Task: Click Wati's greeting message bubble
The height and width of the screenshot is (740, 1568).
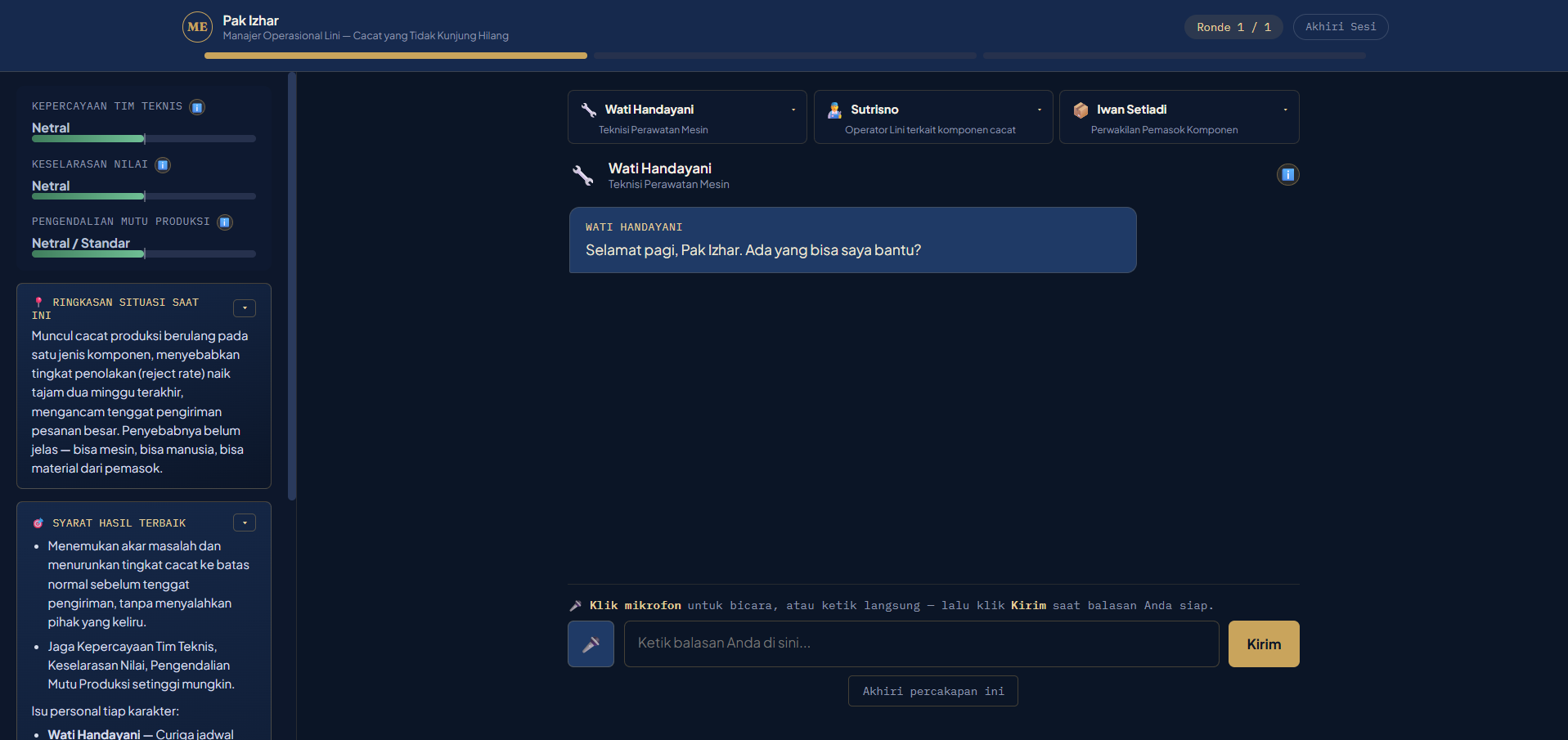Action: [x=852, y=240]
